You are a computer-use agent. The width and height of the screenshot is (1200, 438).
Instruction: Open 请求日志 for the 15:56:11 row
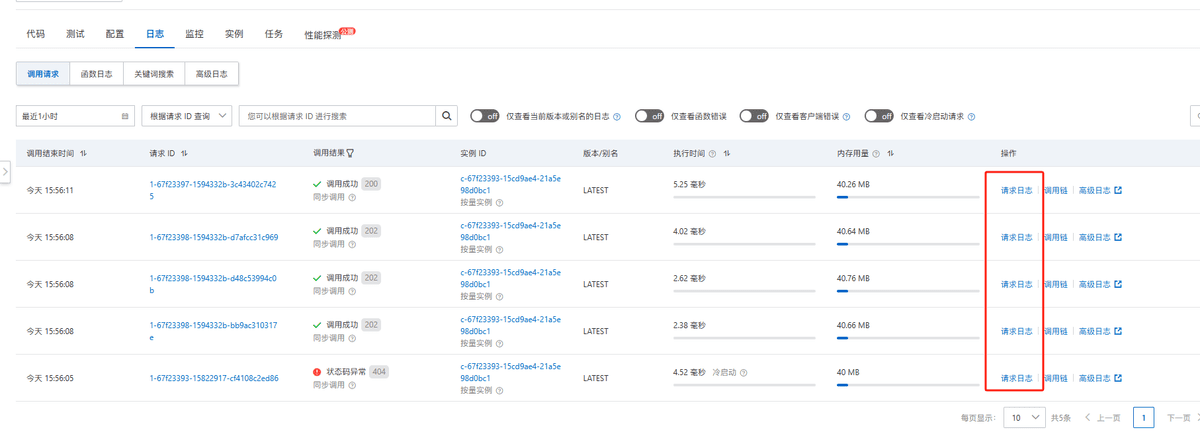[1017, 190]
